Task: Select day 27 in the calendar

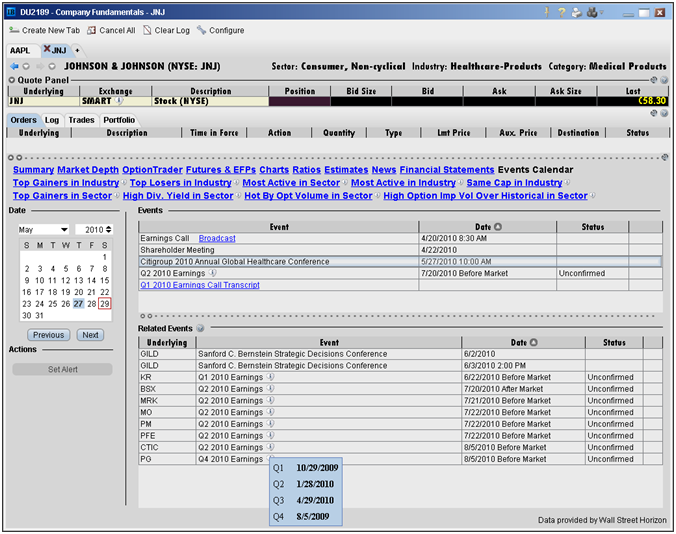Action: click(x=78, y=304)
